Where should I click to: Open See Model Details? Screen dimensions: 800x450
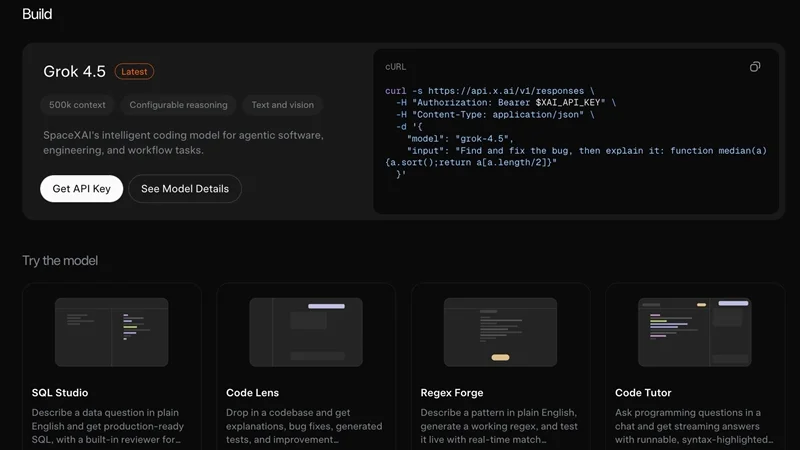[x=185, y=189]
